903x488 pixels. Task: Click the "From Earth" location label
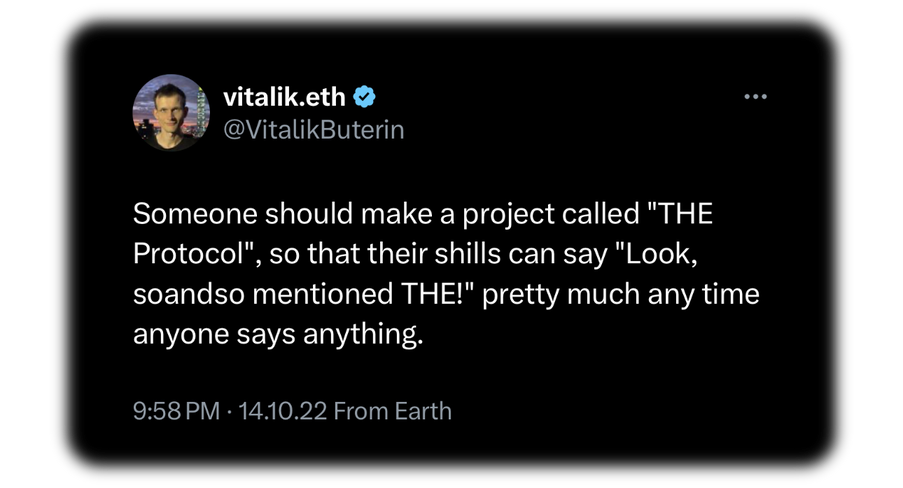pos(392,411)
